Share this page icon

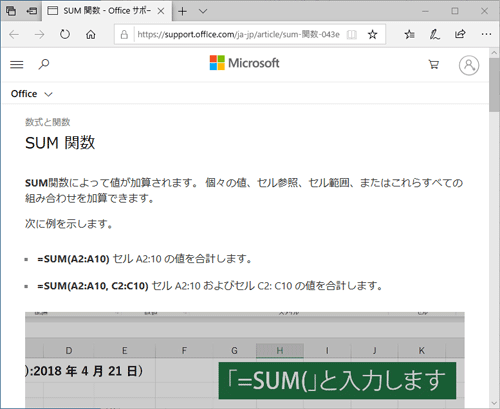click(x=460, y=34)
